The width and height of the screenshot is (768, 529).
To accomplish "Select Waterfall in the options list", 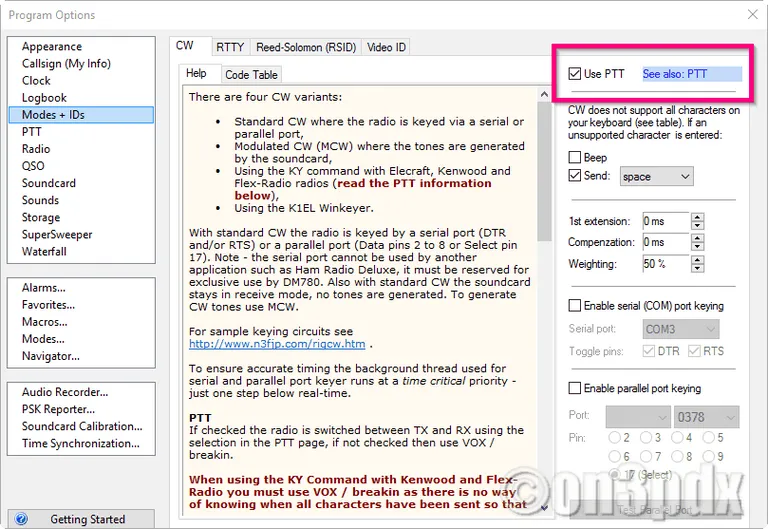I will click(x=44, y=252).
